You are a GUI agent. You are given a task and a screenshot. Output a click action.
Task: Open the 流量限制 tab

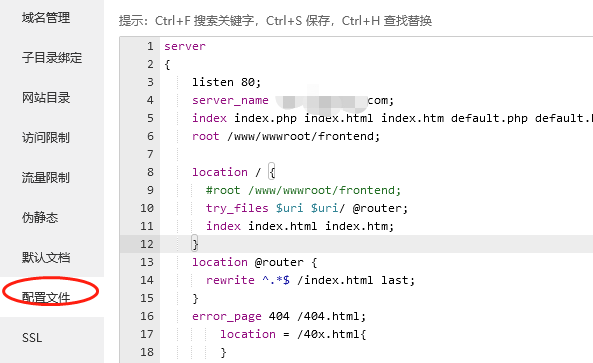[46, 178]
